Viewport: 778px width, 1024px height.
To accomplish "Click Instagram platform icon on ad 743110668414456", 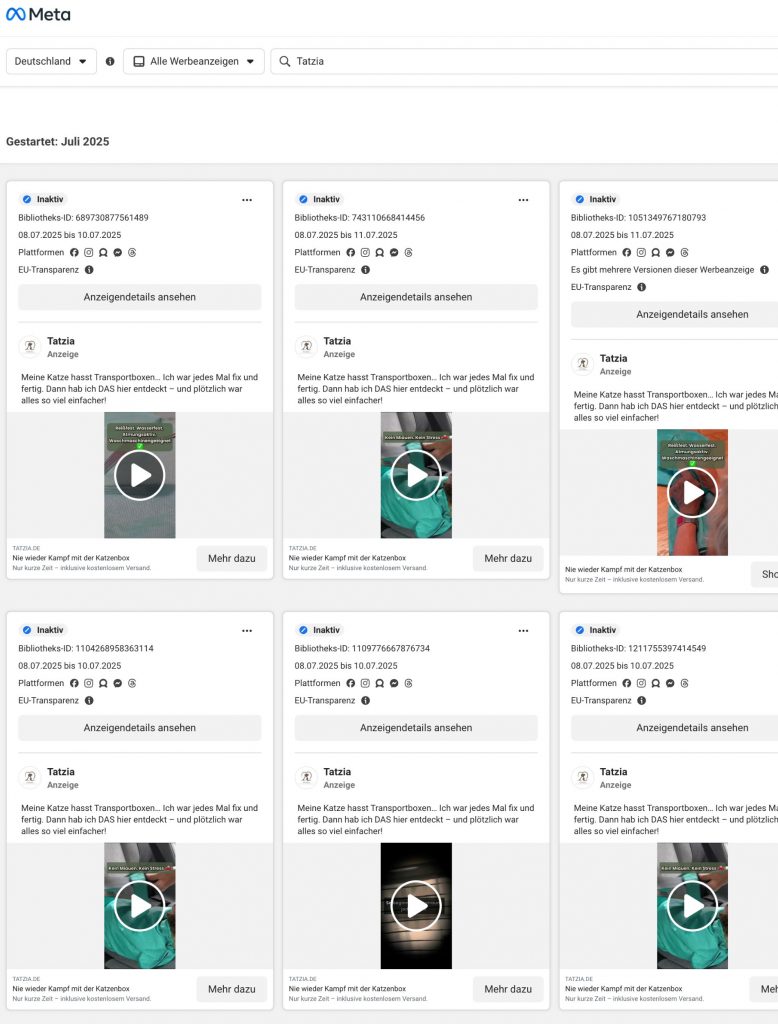I will click(365, 253).
